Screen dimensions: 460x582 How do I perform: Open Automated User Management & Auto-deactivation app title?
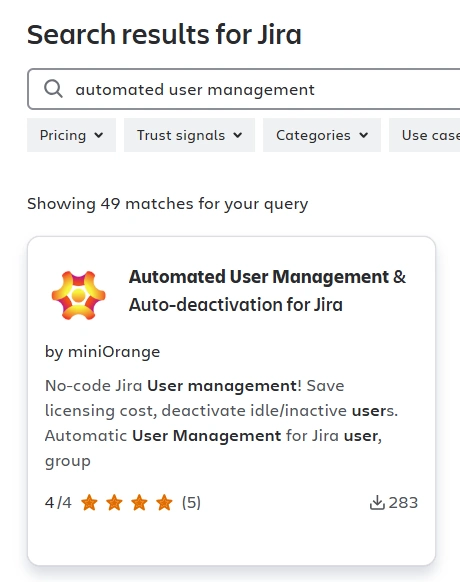tap(267, 291)
